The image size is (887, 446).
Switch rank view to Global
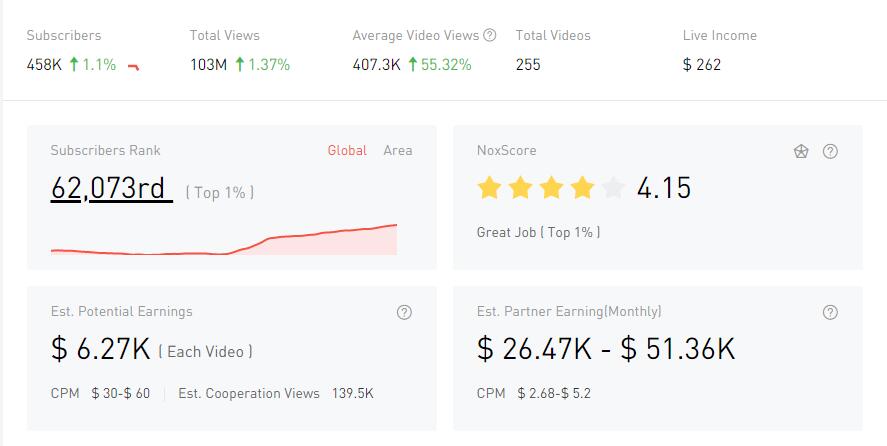347,151
